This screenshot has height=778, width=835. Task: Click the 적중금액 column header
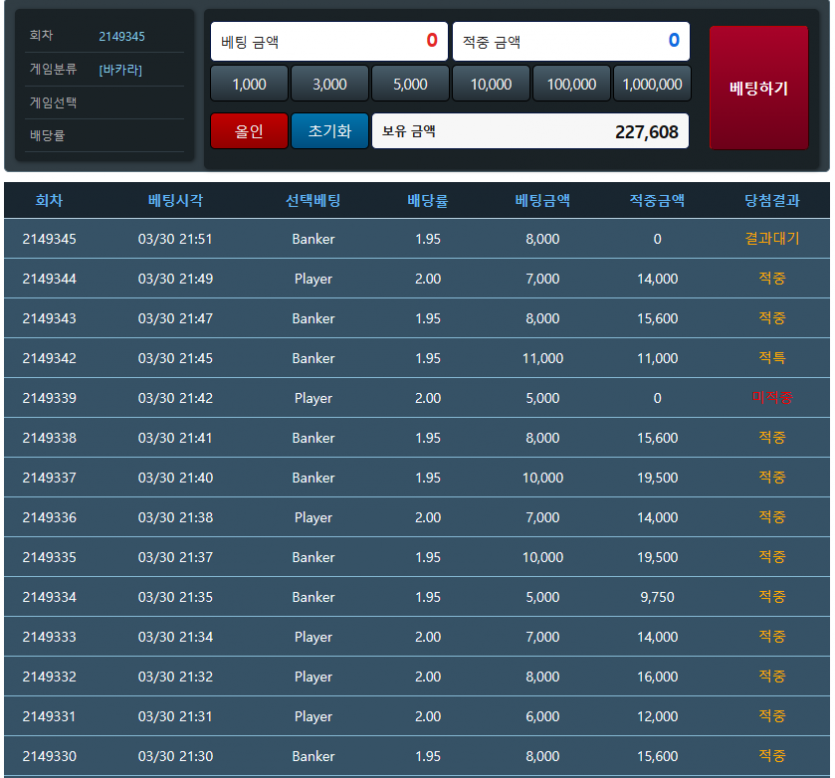click(x=657, y=200)
